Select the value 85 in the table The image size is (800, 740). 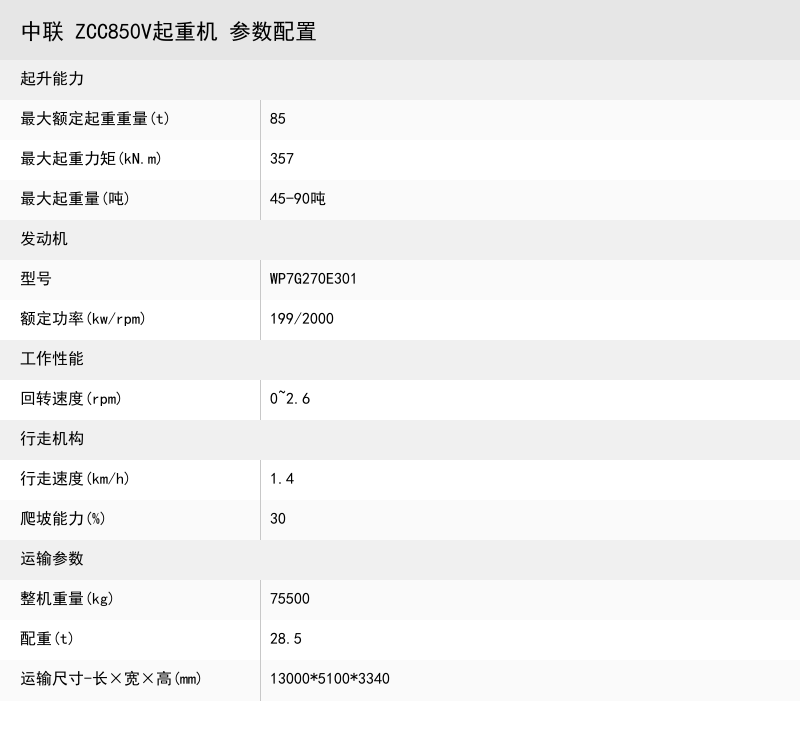(x=277, y=119)
